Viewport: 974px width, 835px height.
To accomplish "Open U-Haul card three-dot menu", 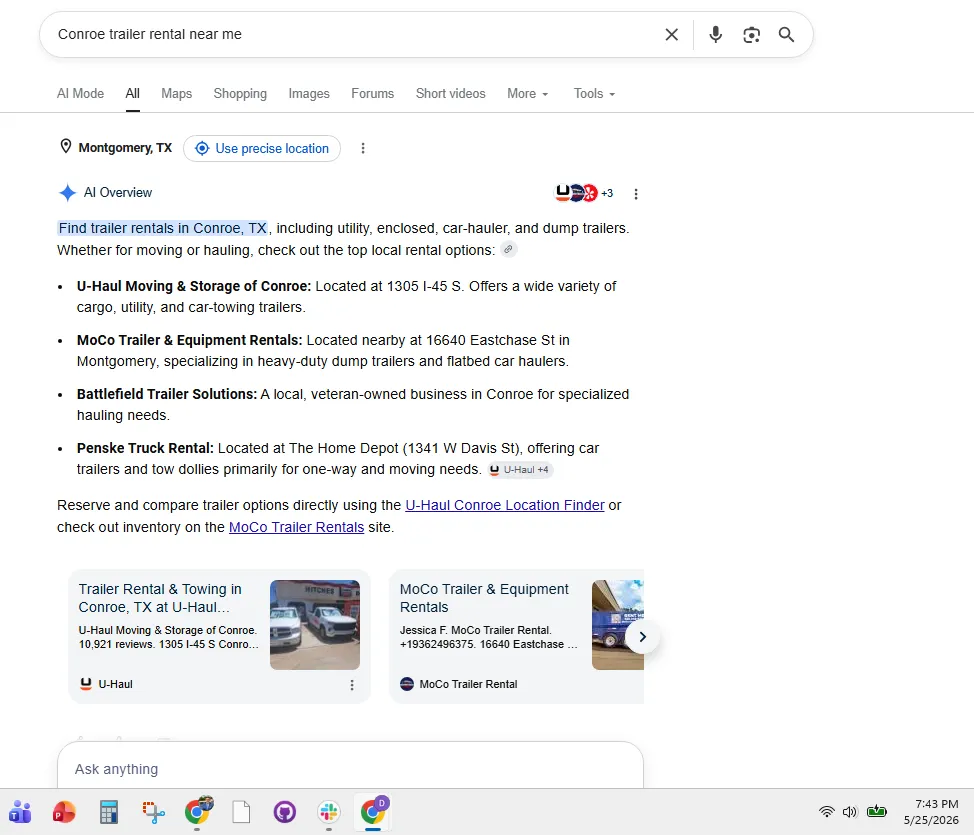I will [352, 685].
